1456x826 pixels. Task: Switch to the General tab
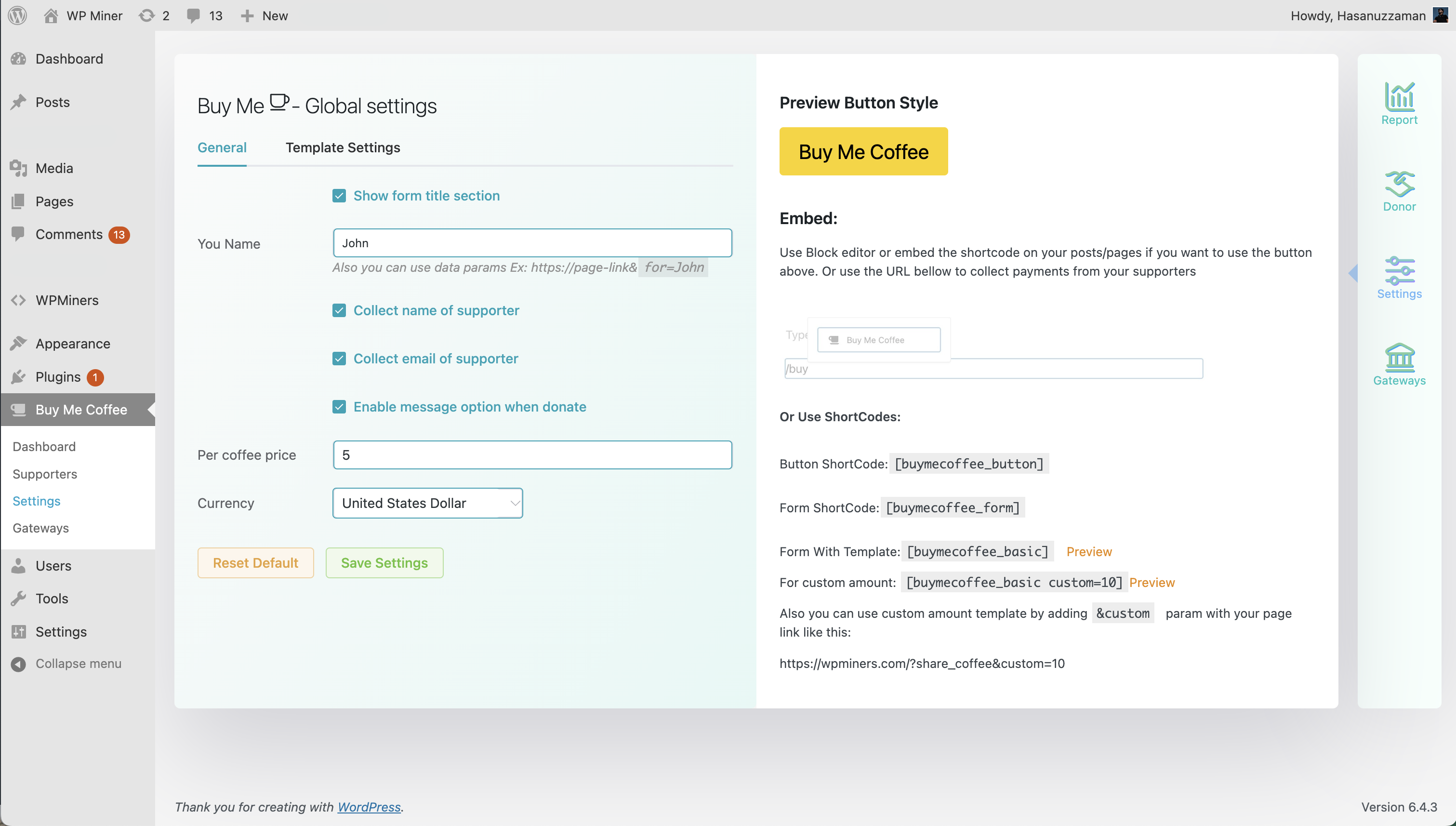point(222,147)
